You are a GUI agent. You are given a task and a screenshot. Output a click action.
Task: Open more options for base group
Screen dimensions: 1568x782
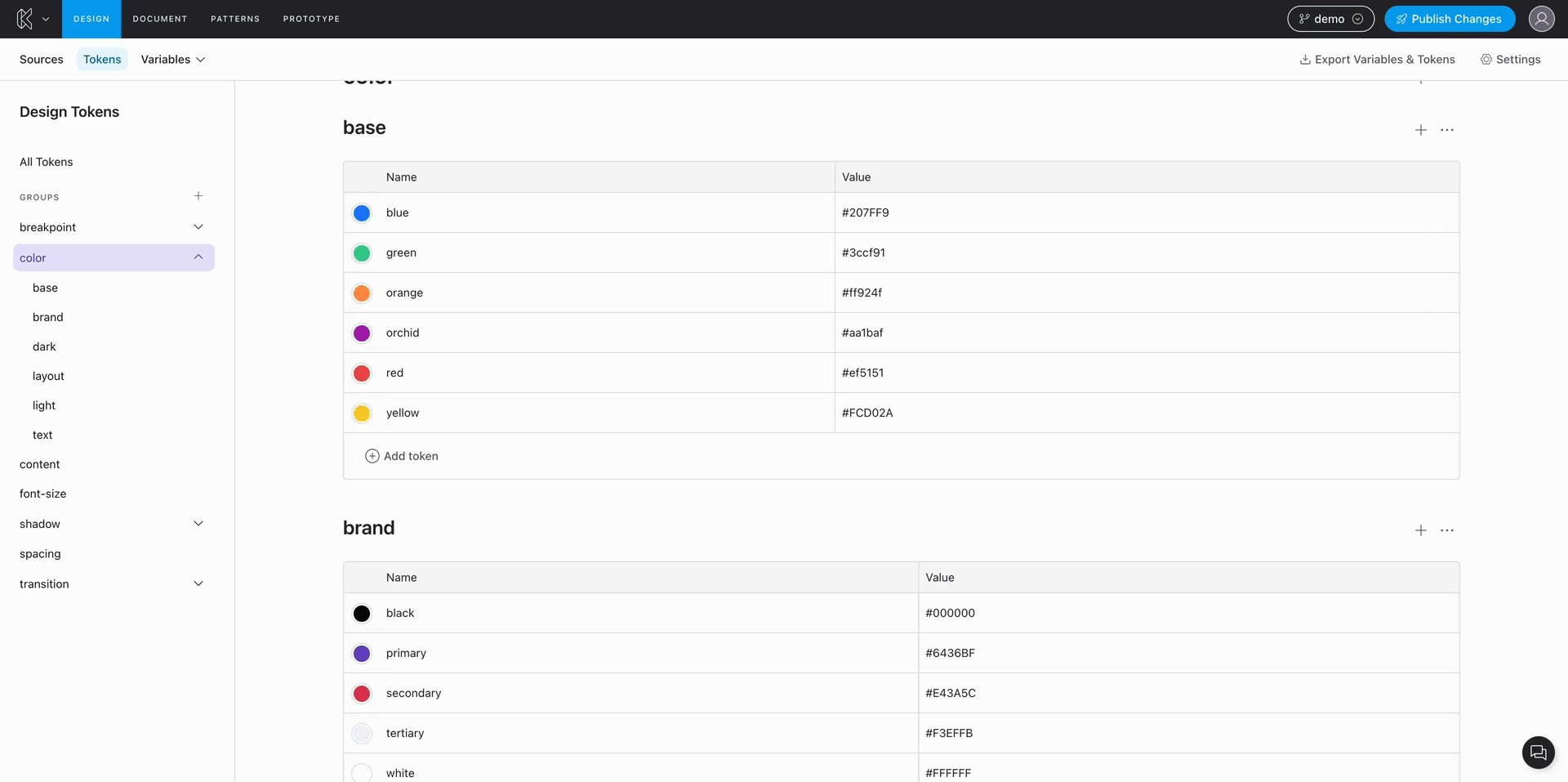point(1446,130)
